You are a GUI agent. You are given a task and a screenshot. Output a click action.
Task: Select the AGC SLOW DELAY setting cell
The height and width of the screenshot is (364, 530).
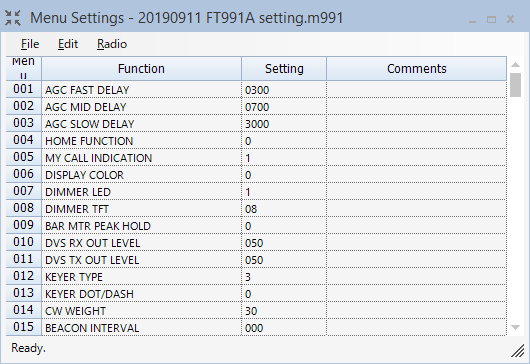[284, 124]
